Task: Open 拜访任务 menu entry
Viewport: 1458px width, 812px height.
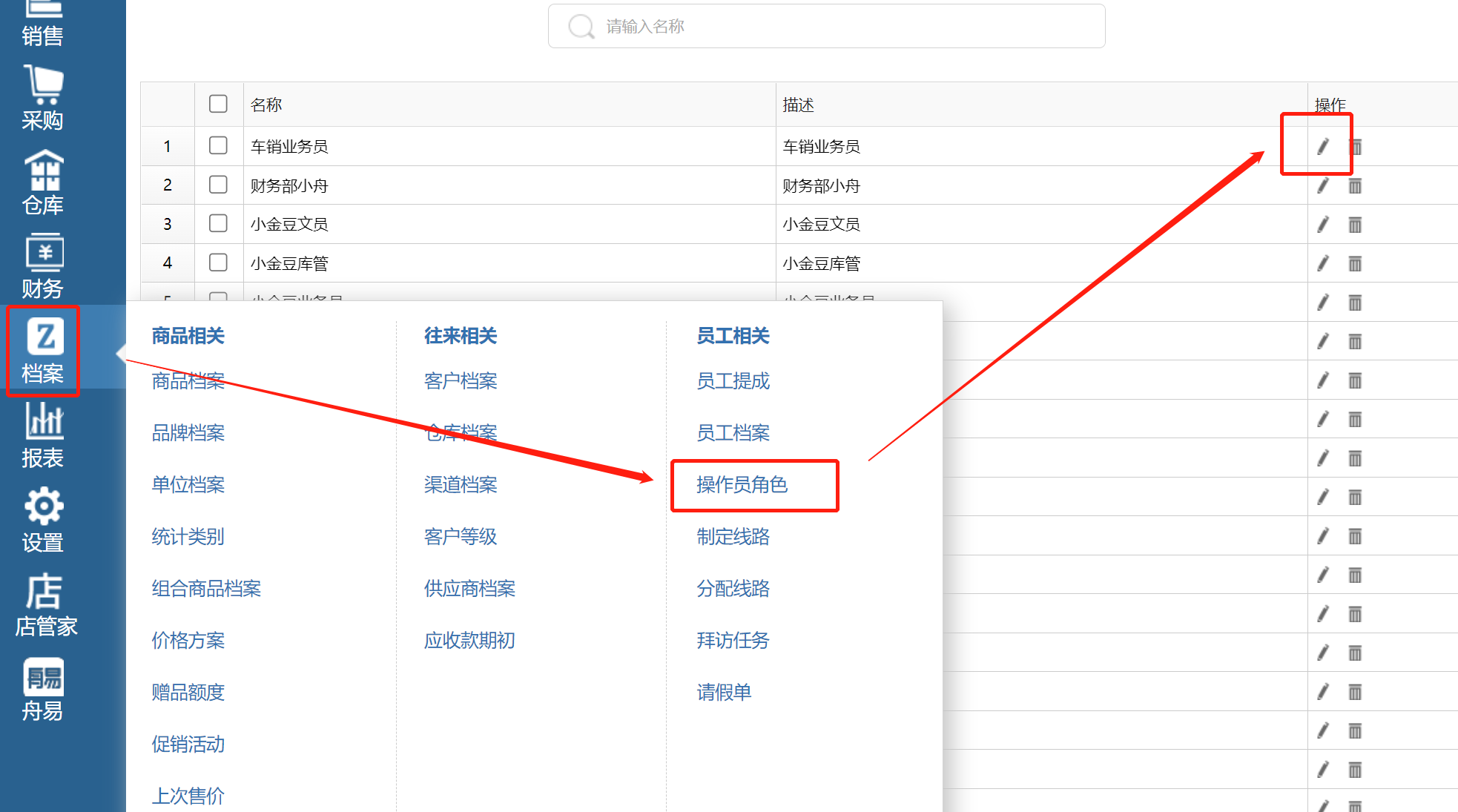Action: [x=733, y=641]
